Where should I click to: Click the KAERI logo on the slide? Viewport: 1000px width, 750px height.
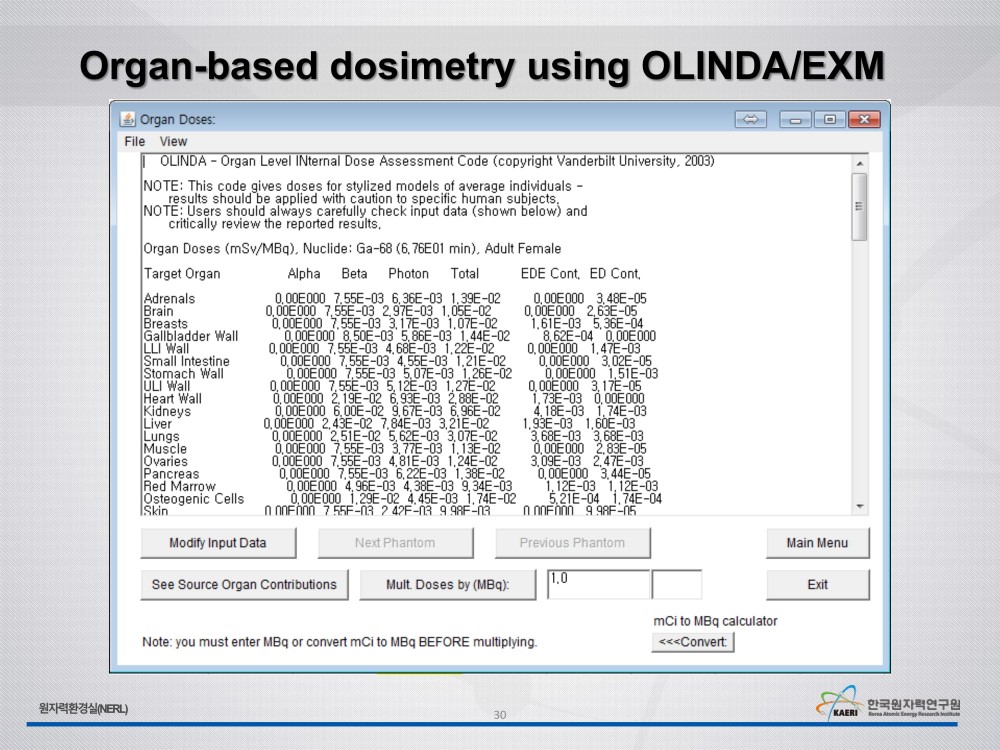(x=888, y=703)
